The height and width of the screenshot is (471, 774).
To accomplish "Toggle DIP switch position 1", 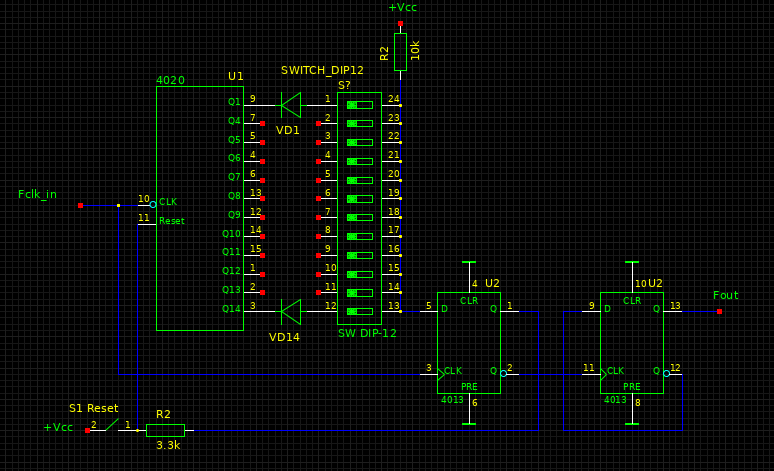I will click(x=359, y=105).
